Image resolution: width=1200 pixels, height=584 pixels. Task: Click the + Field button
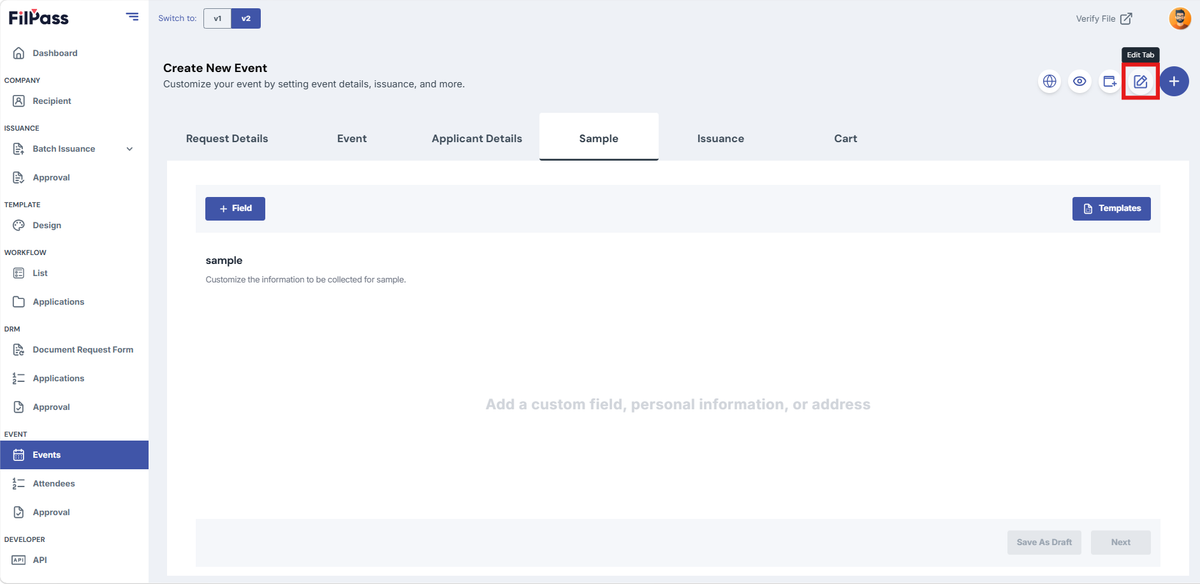(235, 208)
